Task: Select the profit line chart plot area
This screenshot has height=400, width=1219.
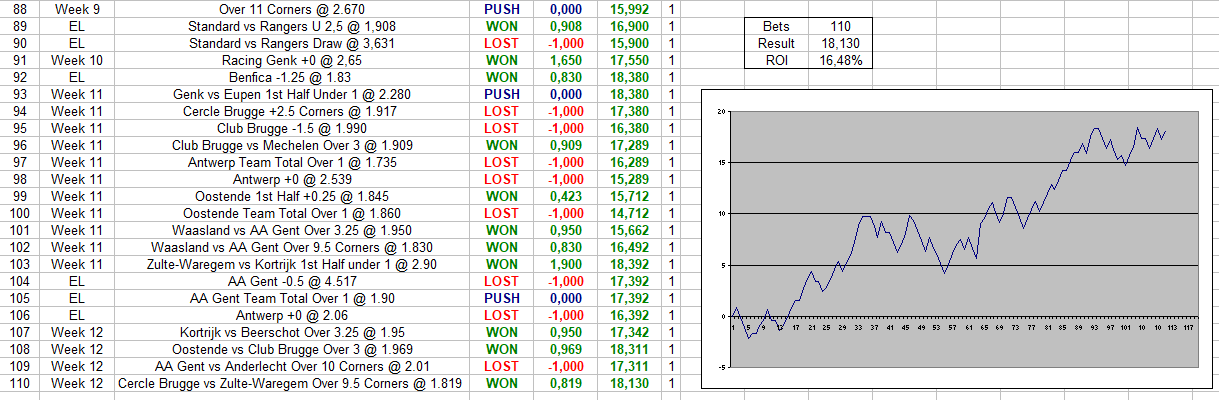Action: 964,239
